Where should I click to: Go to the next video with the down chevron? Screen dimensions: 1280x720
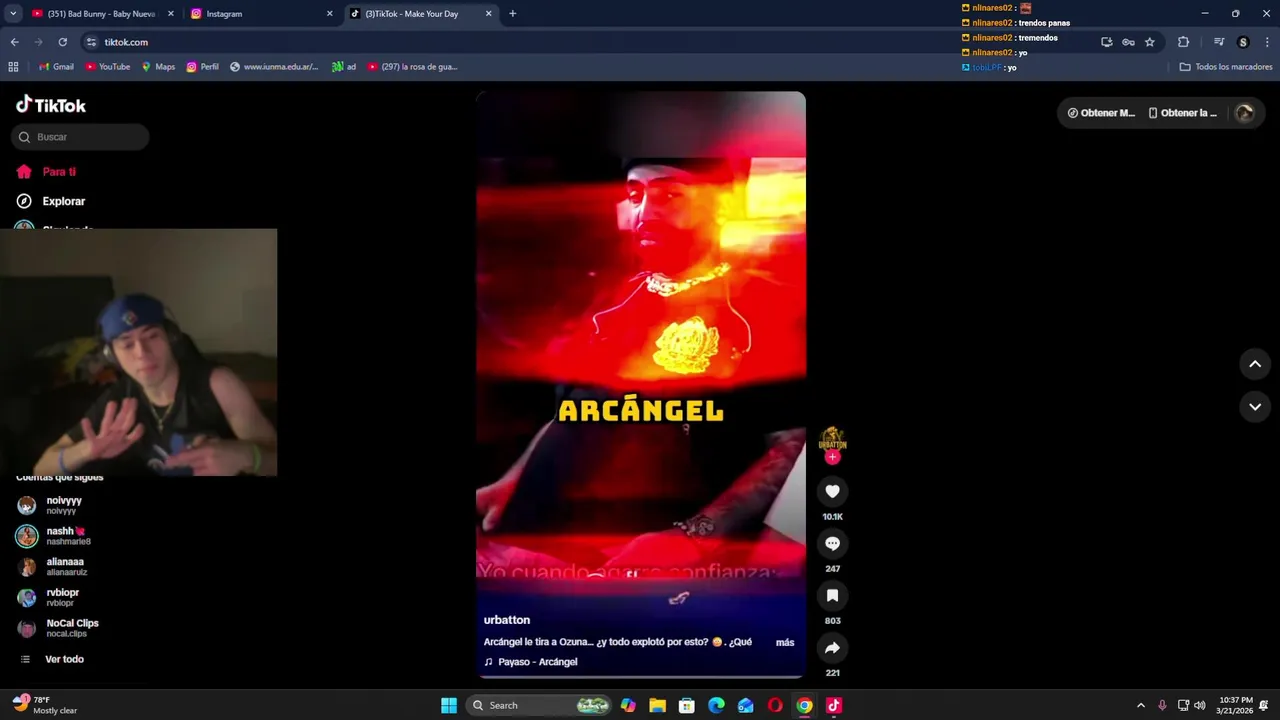tap(1255, 407)
